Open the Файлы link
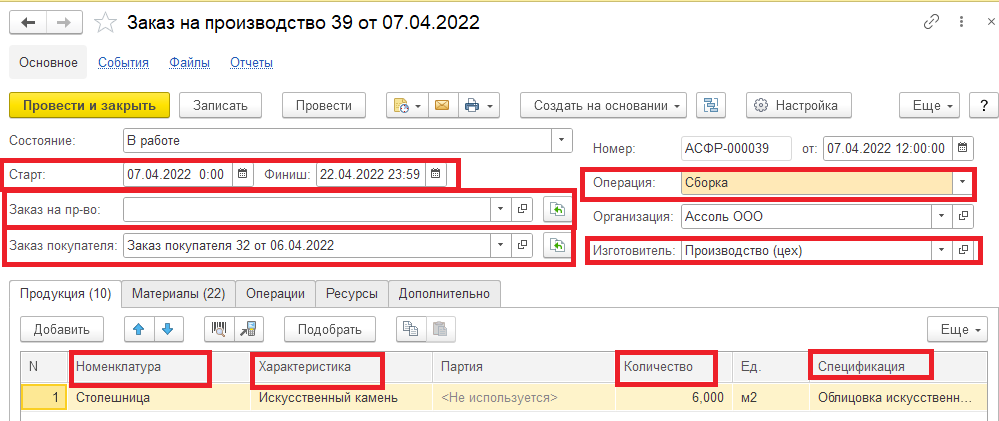 point(189,62)
